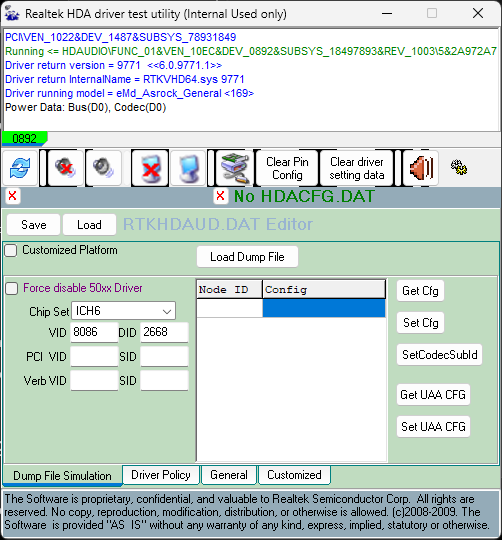Switch to the Driver Policy tab
The image size is (502, 540).
(x=161, y=475)
